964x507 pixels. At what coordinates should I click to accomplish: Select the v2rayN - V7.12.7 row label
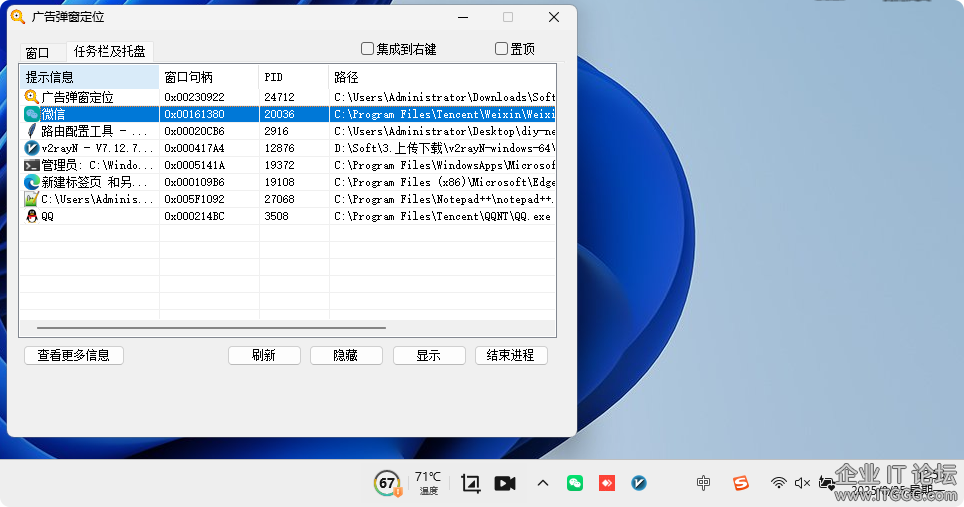[97, 148]
